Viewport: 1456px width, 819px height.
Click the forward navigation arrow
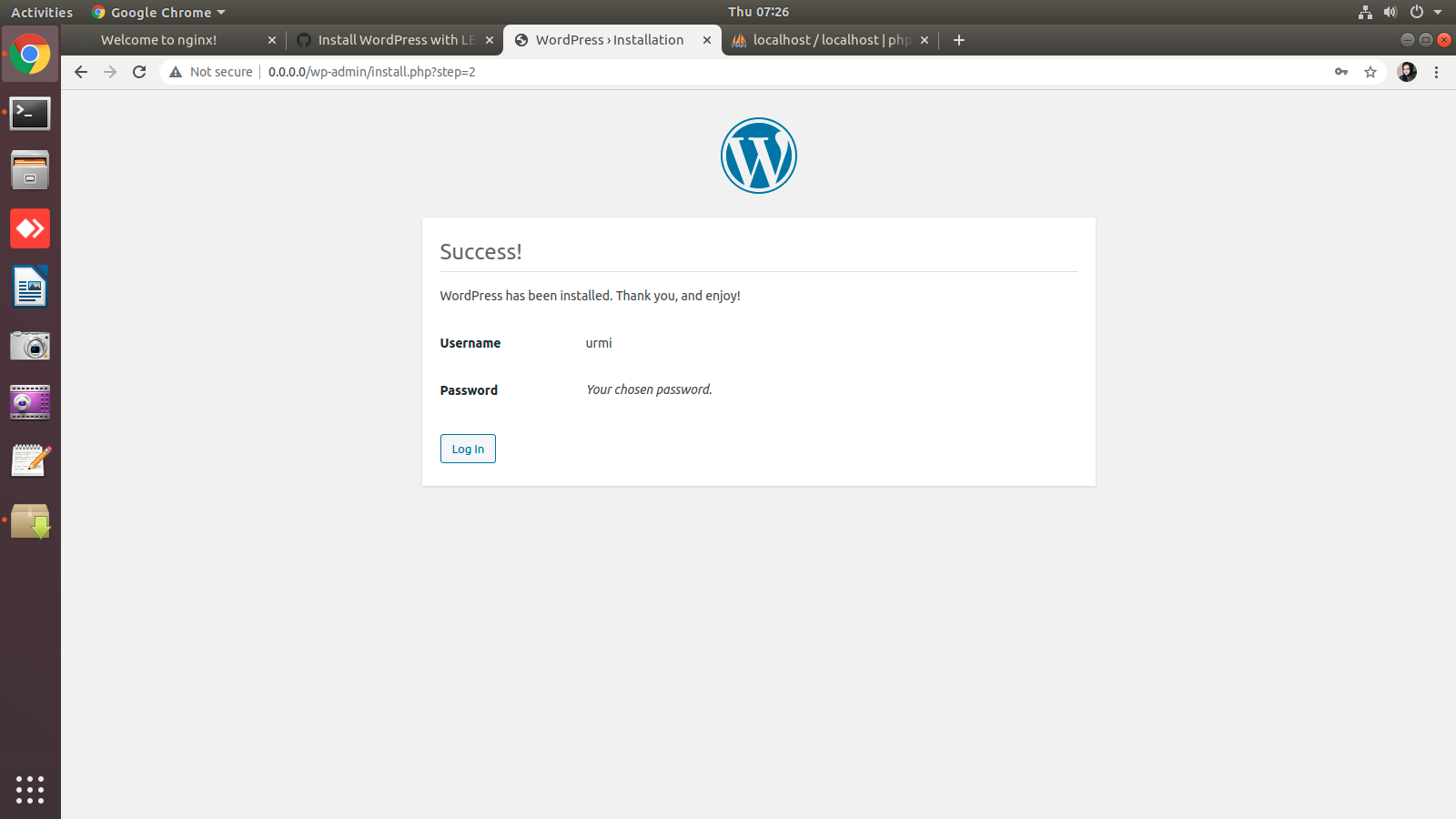(110, 72)
